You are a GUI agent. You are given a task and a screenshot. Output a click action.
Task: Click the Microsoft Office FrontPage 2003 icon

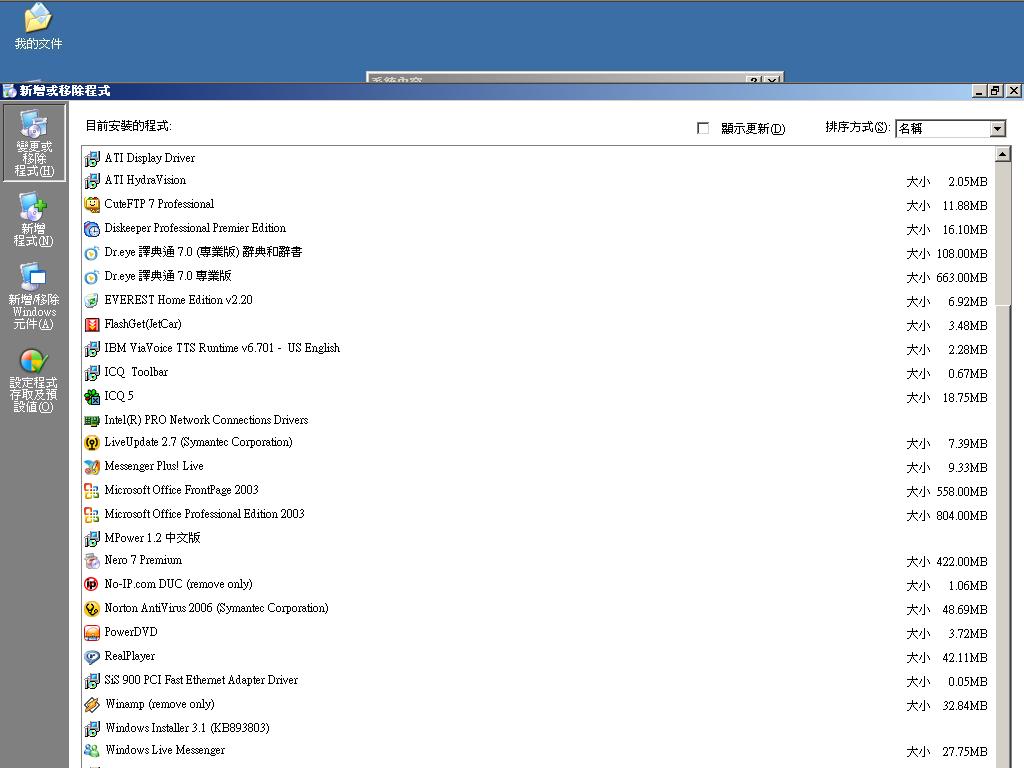92,490
